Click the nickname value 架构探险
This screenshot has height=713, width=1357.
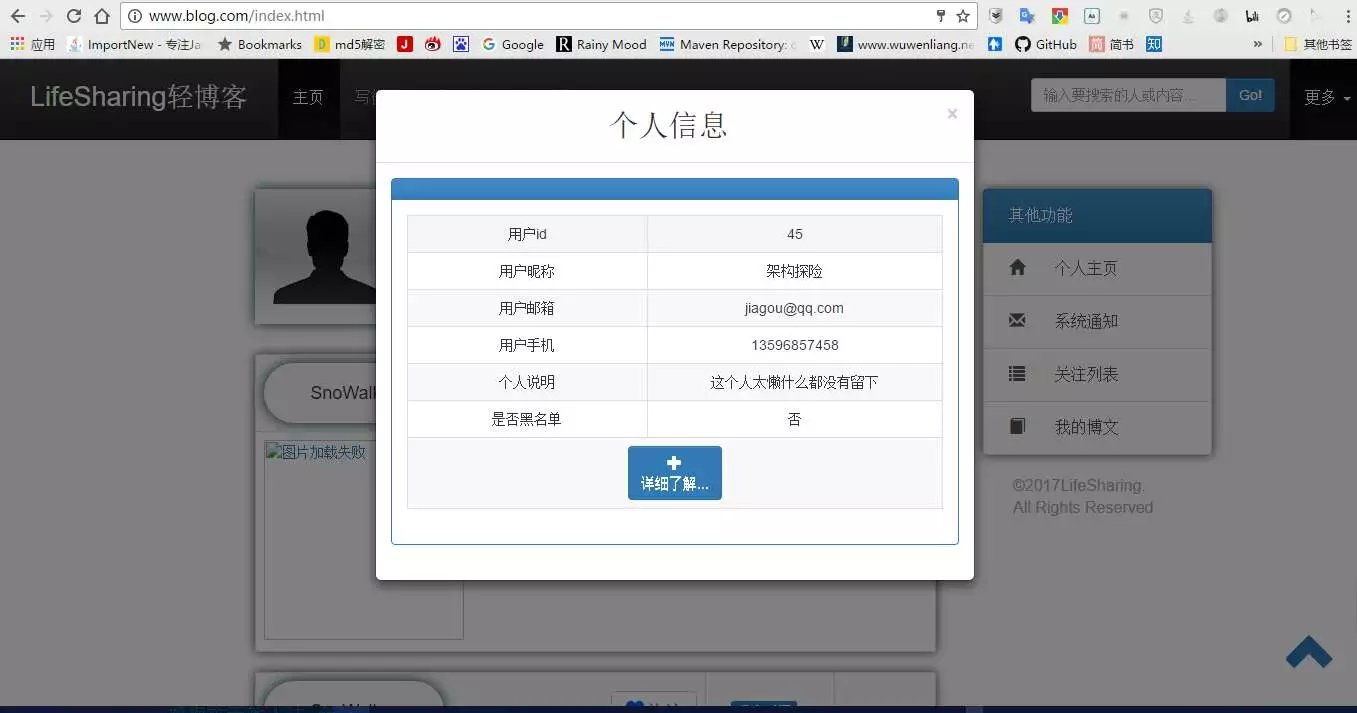point(795,271)
